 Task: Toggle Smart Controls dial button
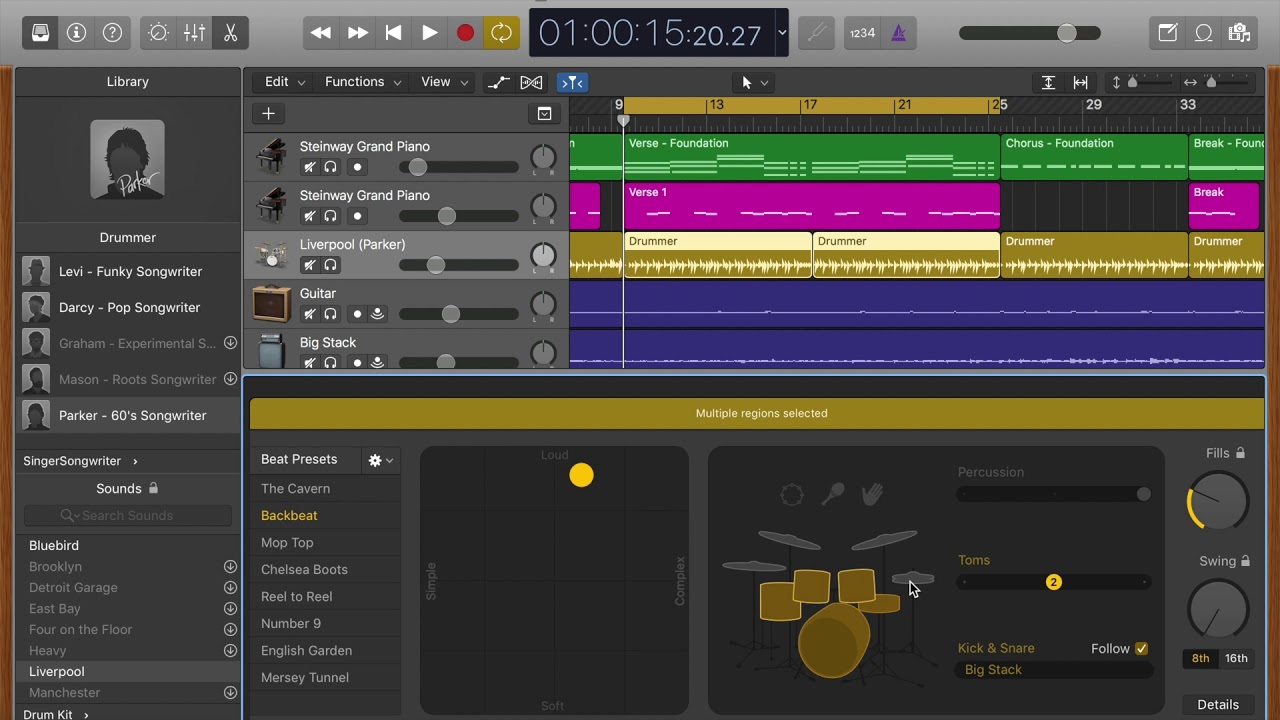(158, 33)
